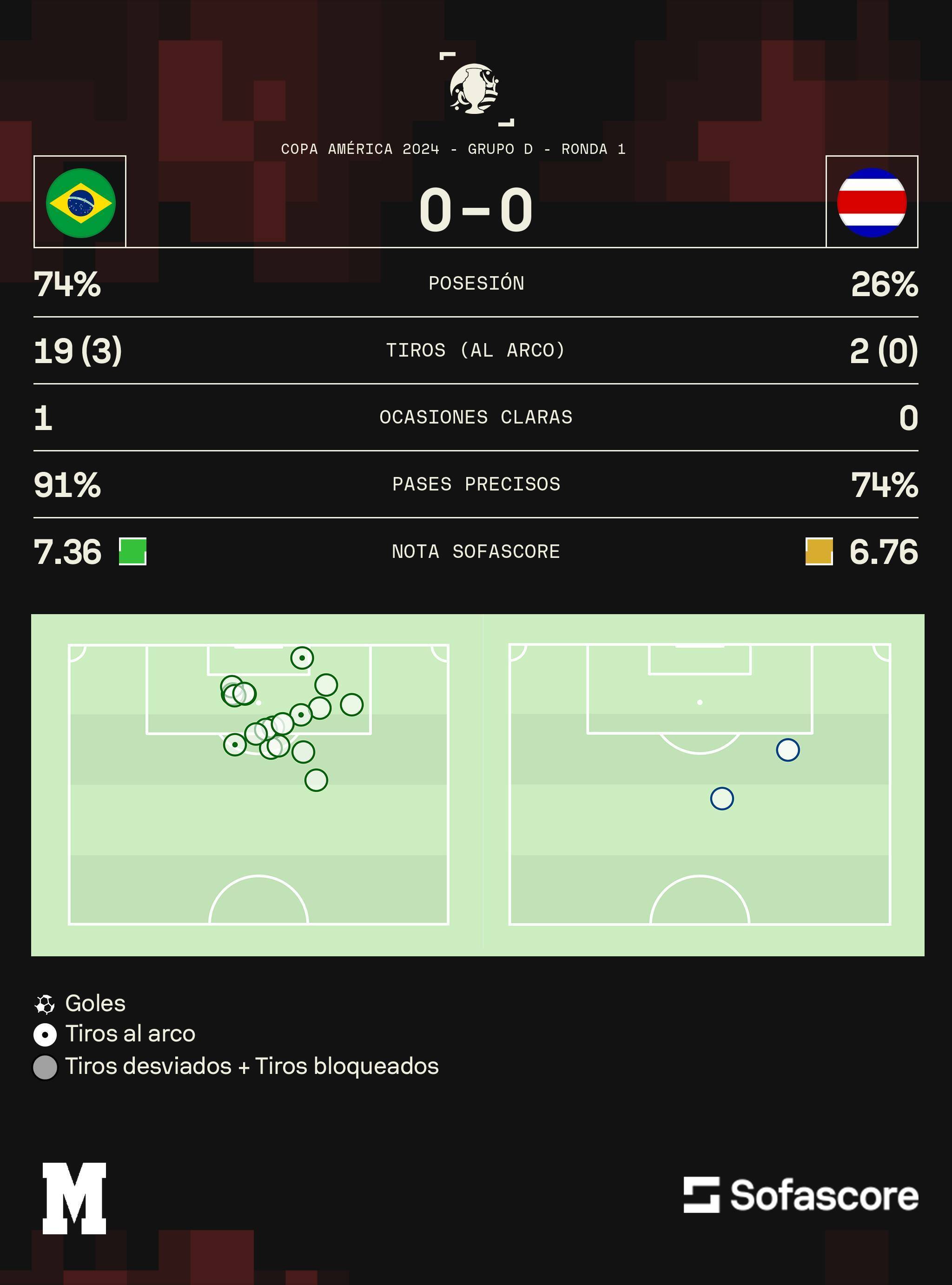Open the Sofascore logo

(x=800, y=1195)
